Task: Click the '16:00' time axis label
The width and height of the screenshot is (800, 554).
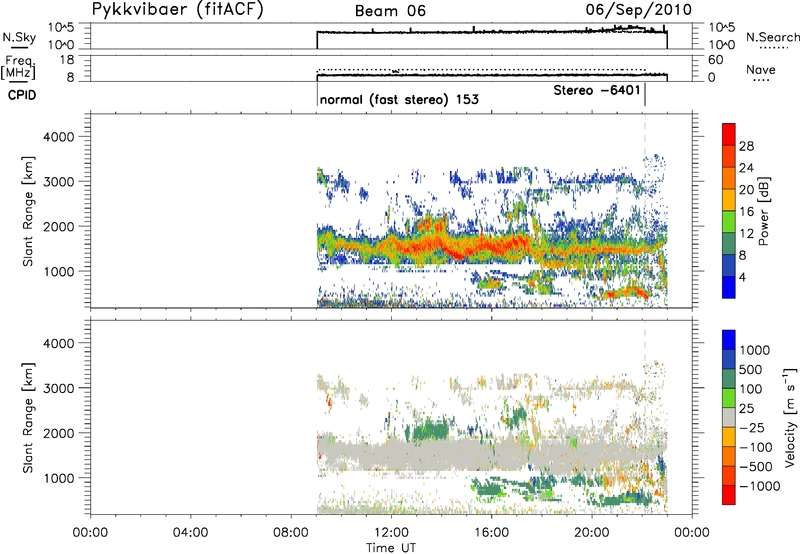Action: [491, 532]
